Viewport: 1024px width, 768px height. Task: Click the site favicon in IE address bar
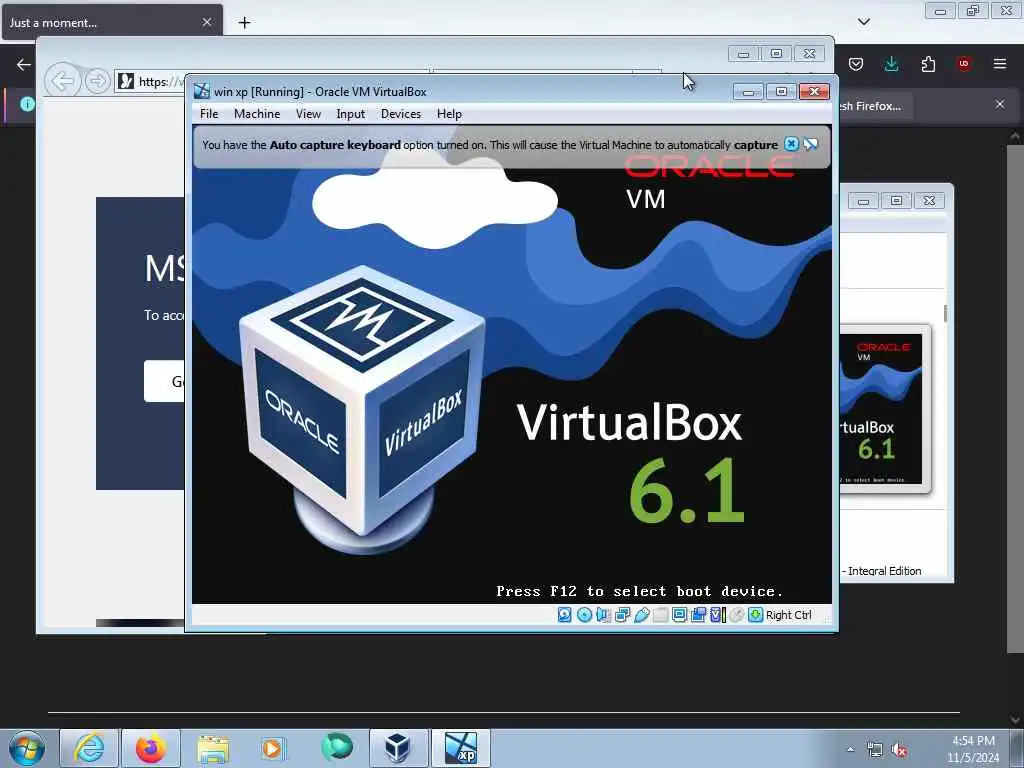[127, 81]
